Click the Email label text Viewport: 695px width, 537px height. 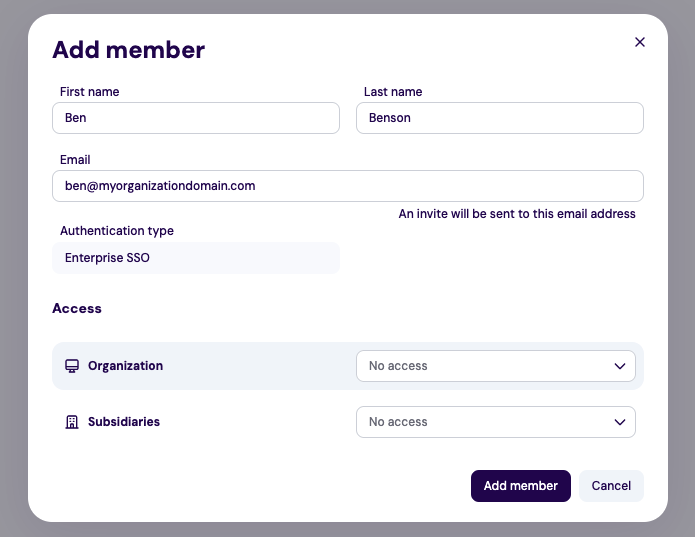point(75,160)
